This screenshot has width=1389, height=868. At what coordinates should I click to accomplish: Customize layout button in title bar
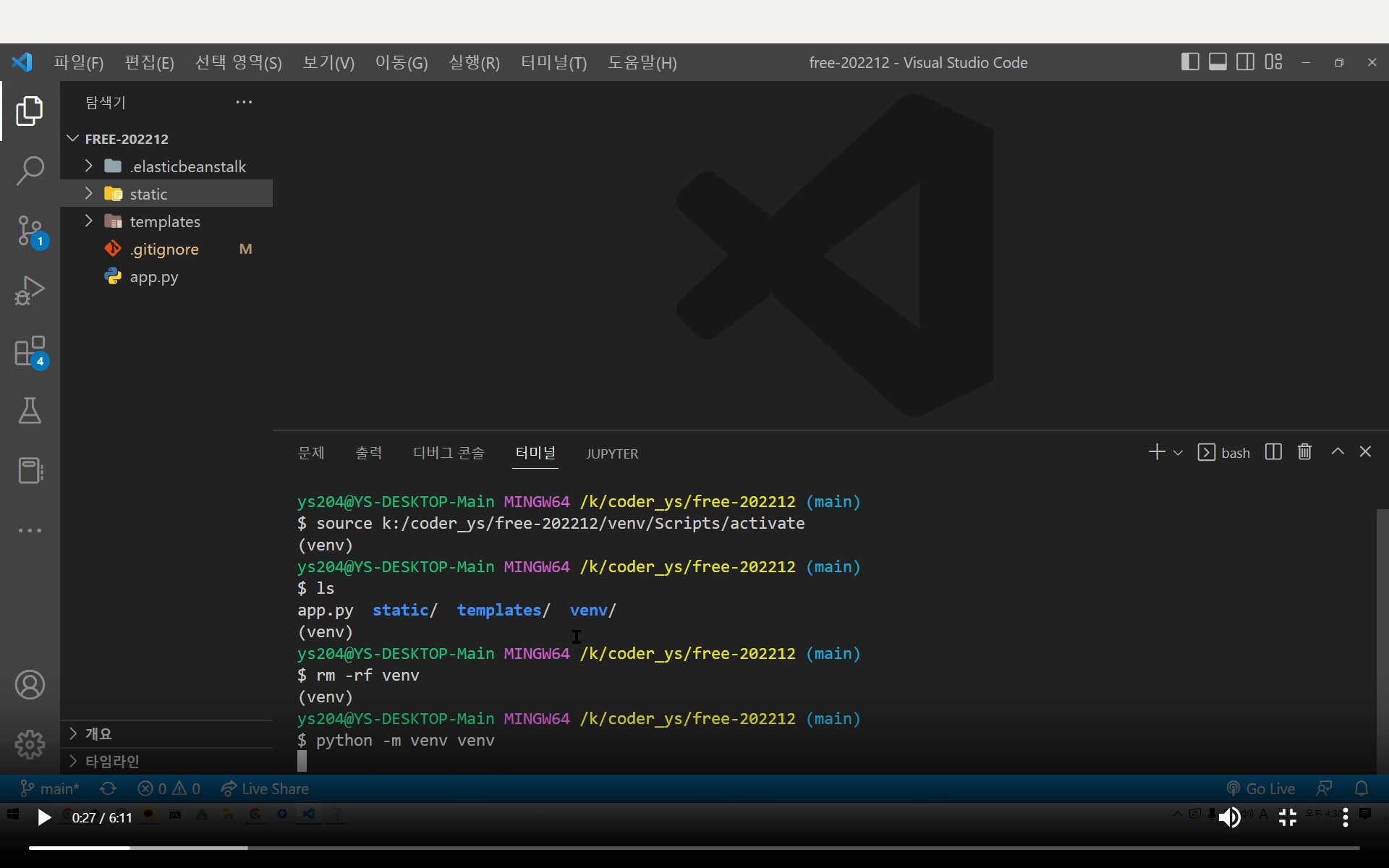pos(1273,62)
